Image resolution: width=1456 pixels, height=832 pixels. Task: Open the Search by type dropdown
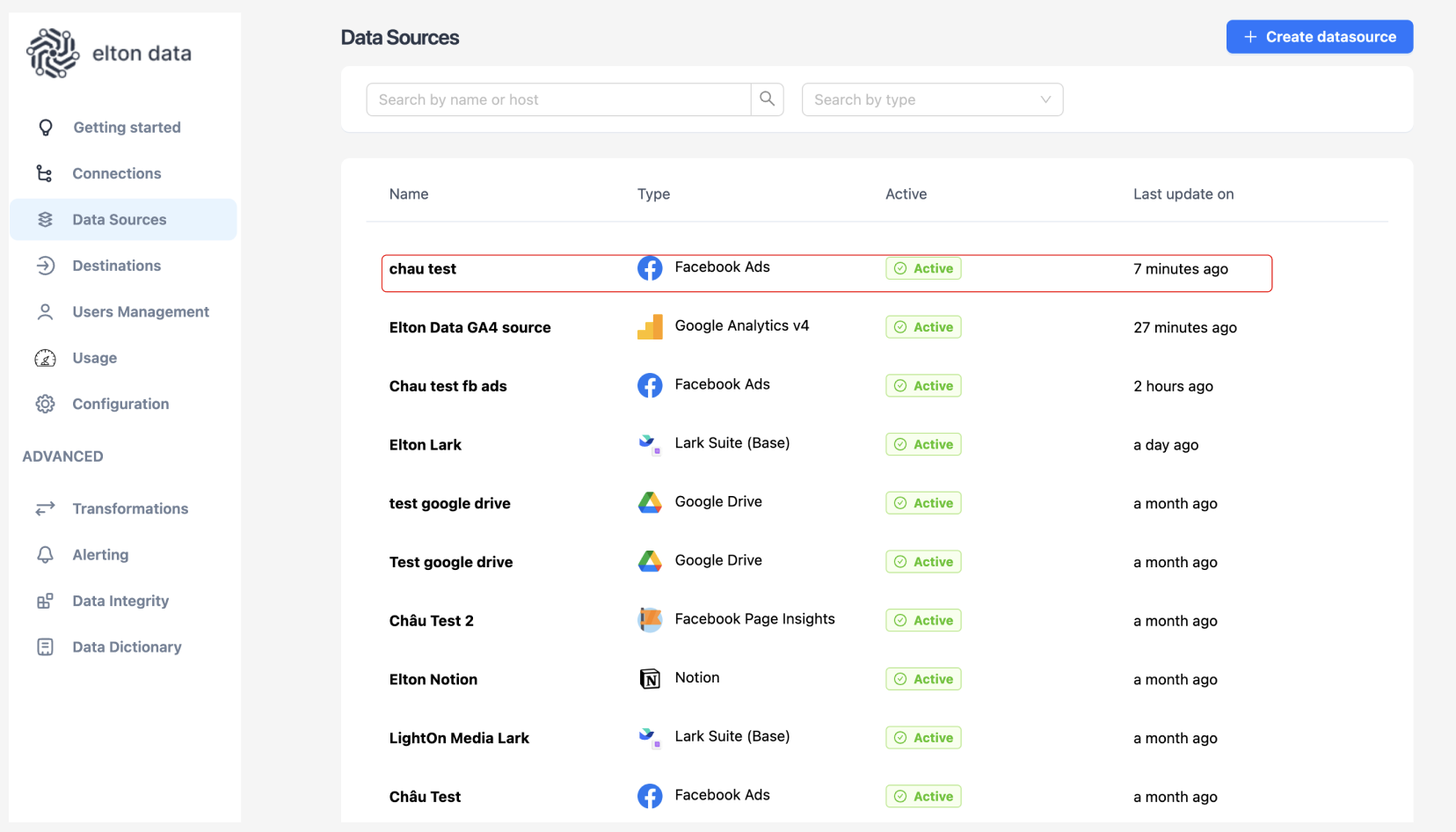tap(932, 99)
